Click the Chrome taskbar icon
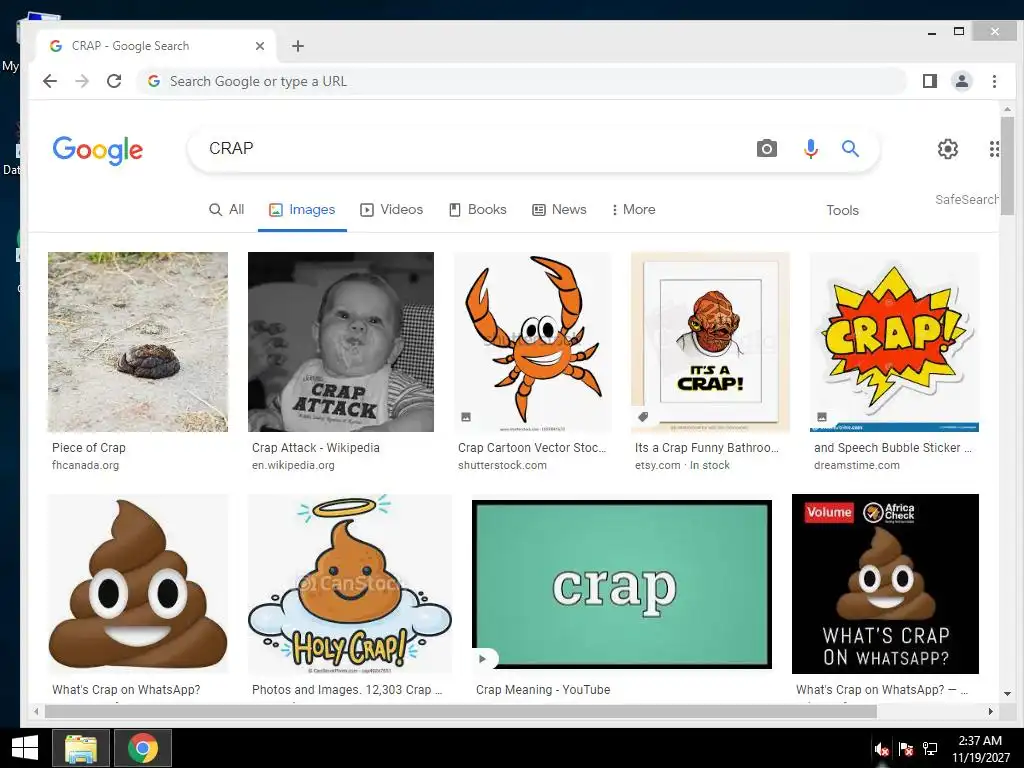Viewport: 1024px width, 768px height. 143,748
